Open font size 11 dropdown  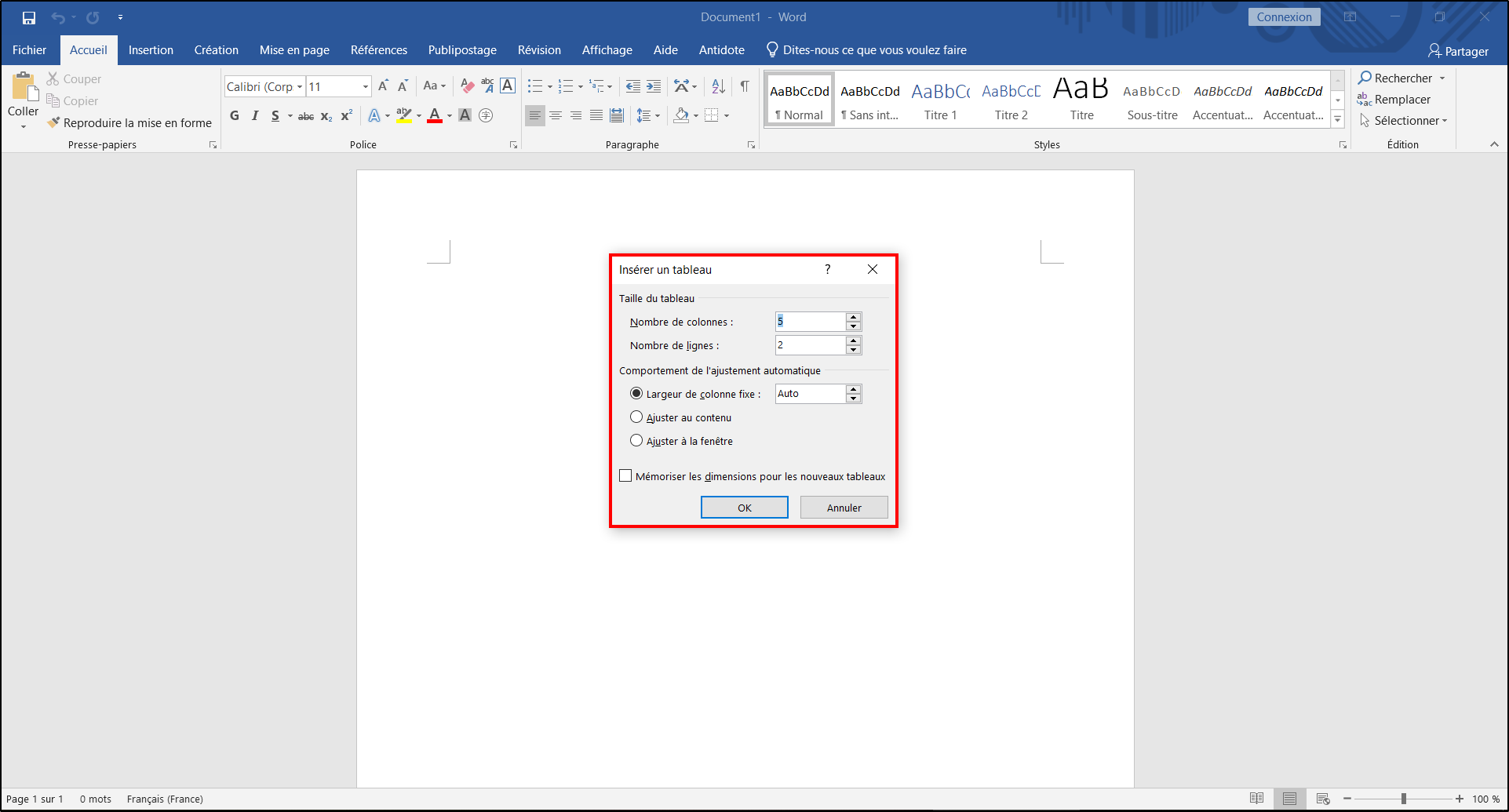tap(365, 86)
